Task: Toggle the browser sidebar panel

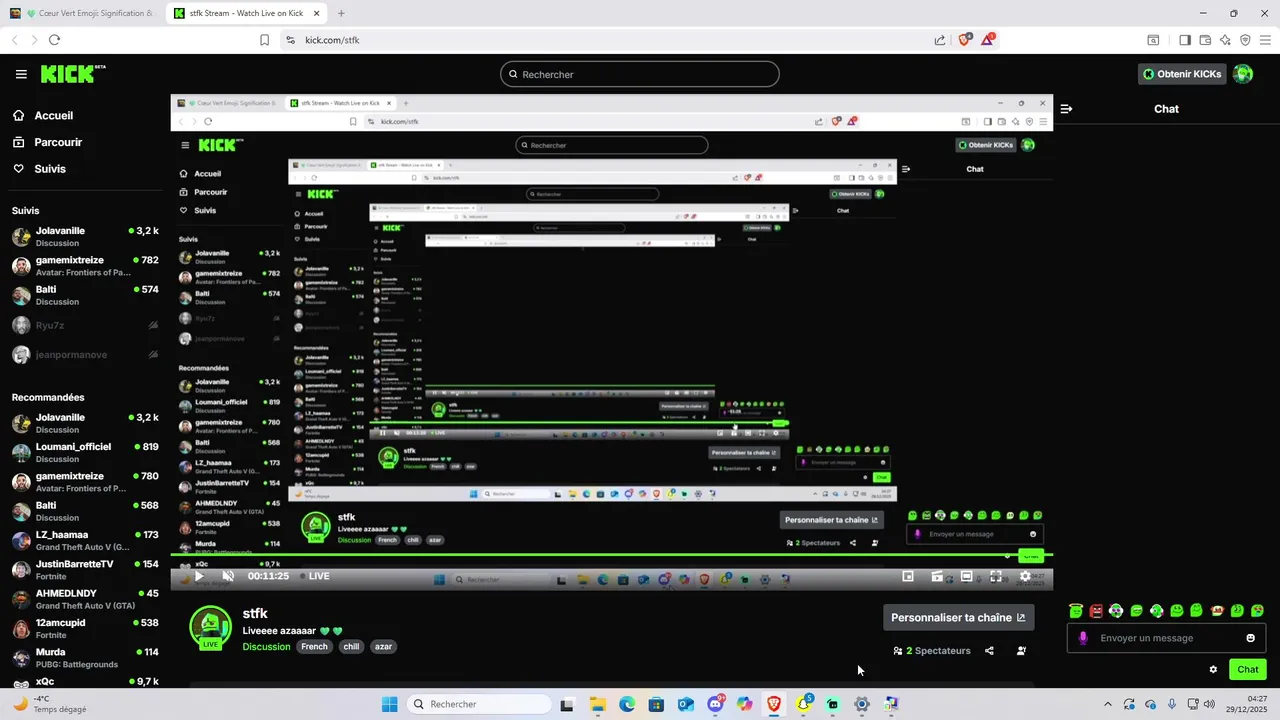Action: click(x=1185, y=40)
